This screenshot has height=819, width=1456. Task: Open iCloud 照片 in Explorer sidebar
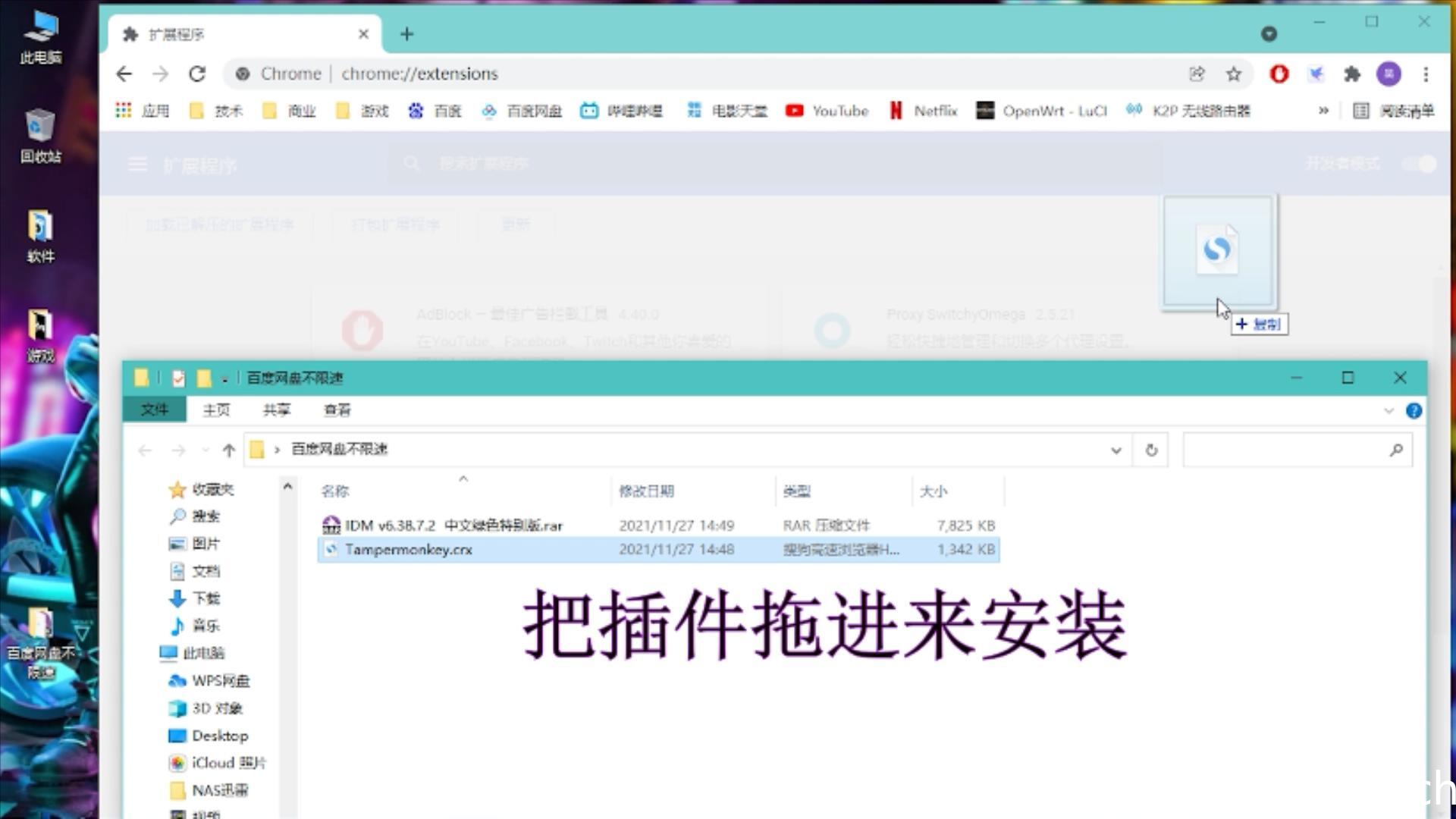[218, 763]
